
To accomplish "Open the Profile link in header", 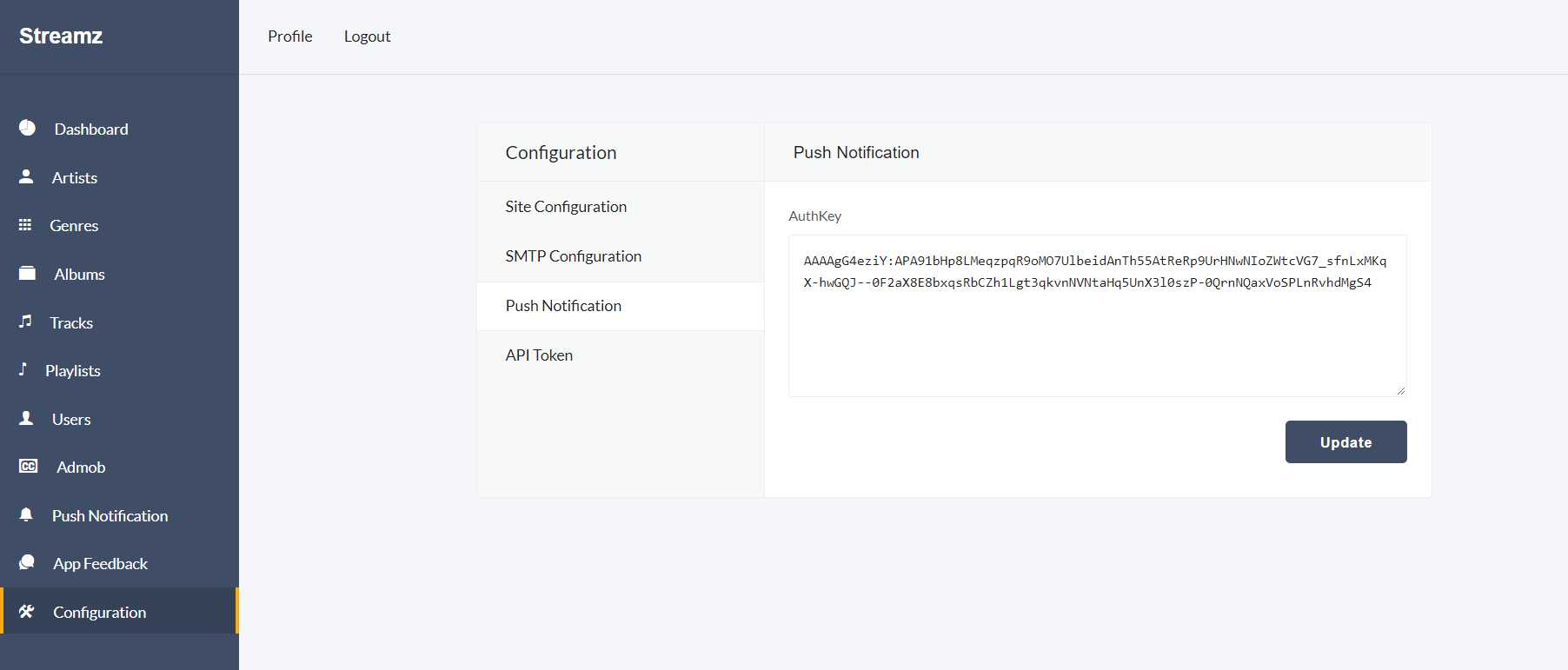I will pos(289,36).
